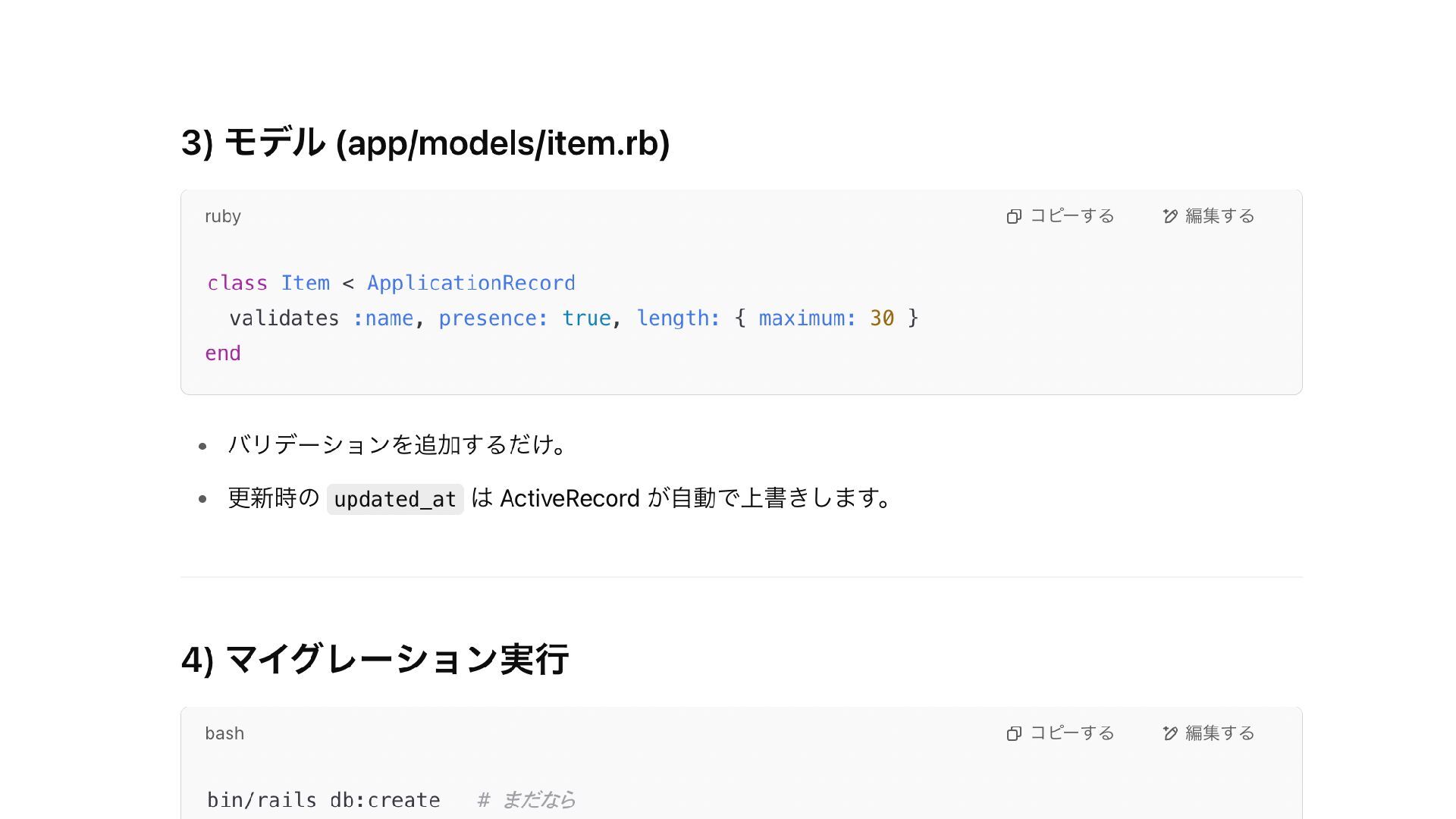Click the copy icon in the ruby code block
This screenshot has height=819, width=1456.
[1014, 217]
